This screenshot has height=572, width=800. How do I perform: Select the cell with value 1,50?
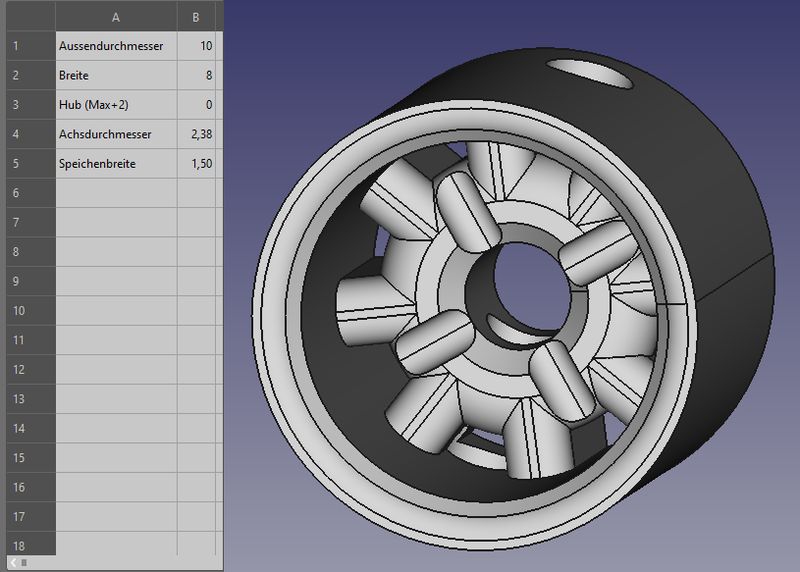pyautogui.click(x=196, y=163)
